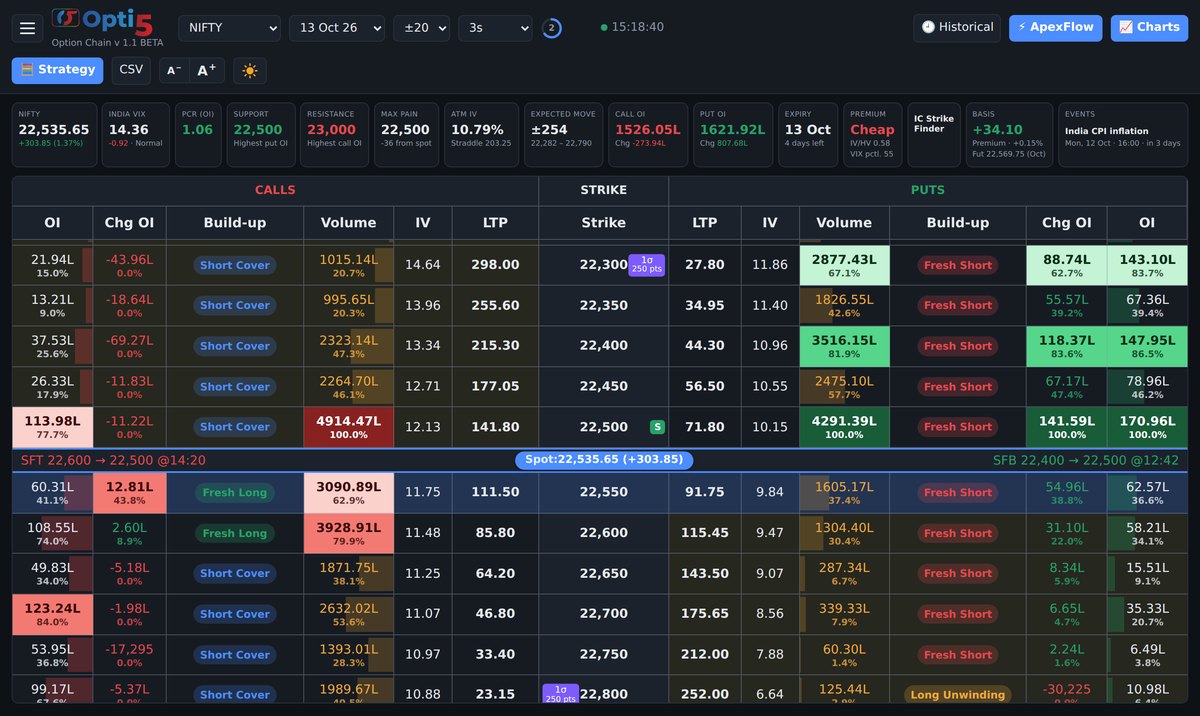Open the 13 Oct 26 expiry dropdown
The height and width of the screenshot is (716, 1200).
(336, 28)
